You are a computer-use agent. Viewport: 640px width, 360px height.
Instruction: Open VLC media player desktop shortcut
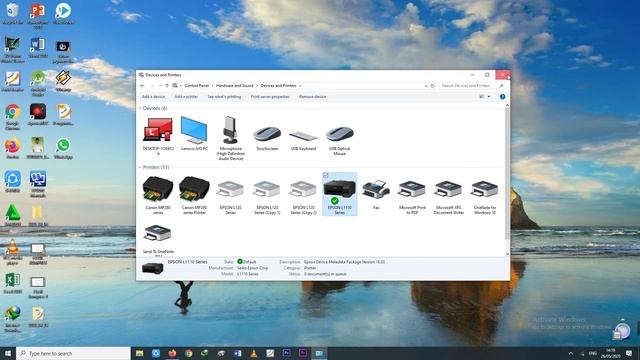(13, 252)
